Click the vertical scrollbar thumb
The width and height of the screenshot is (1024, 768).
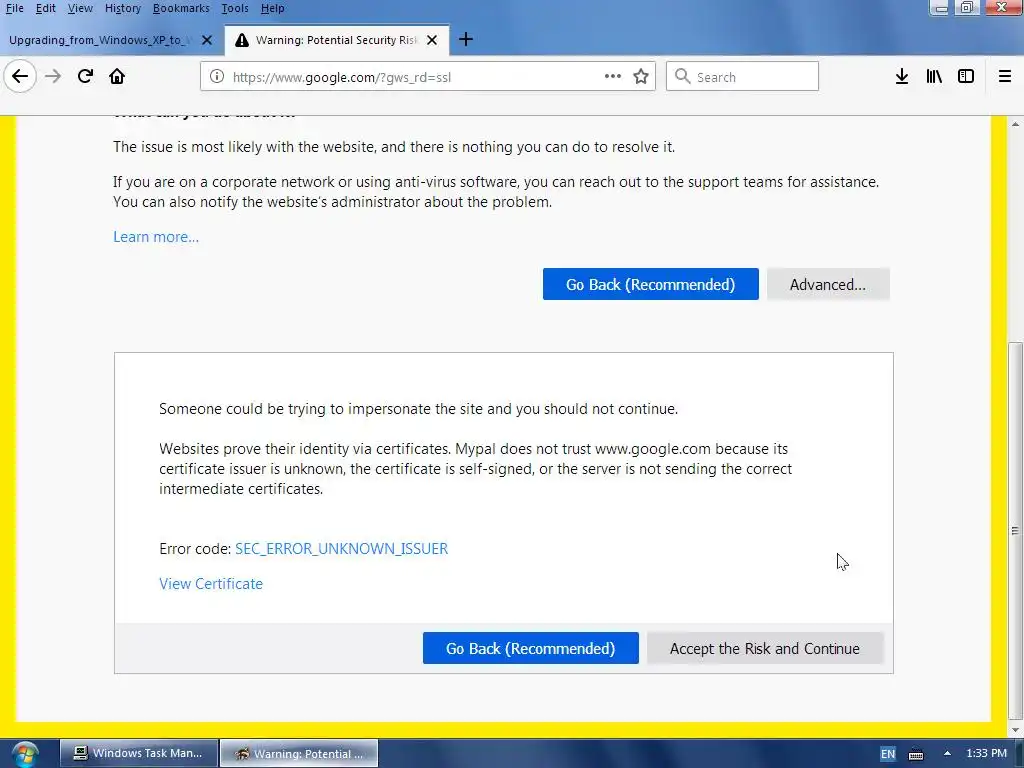(1015, 529)
